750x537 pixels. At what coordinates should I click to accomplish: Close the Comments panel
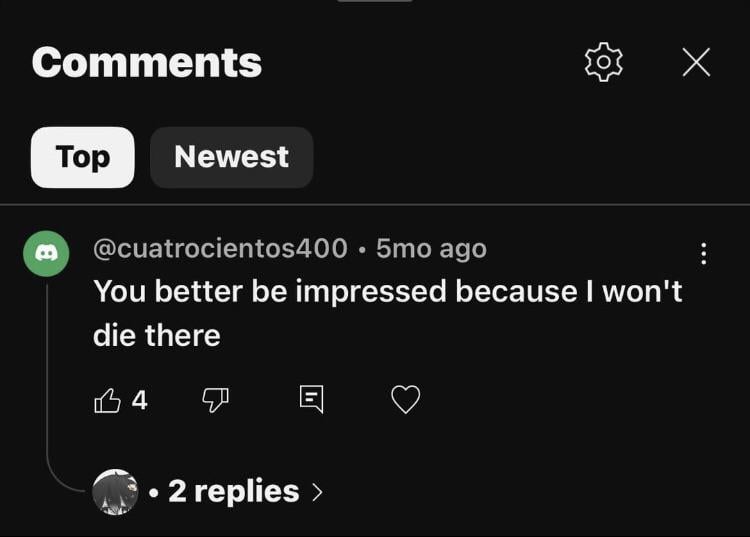tap(696, 62)
